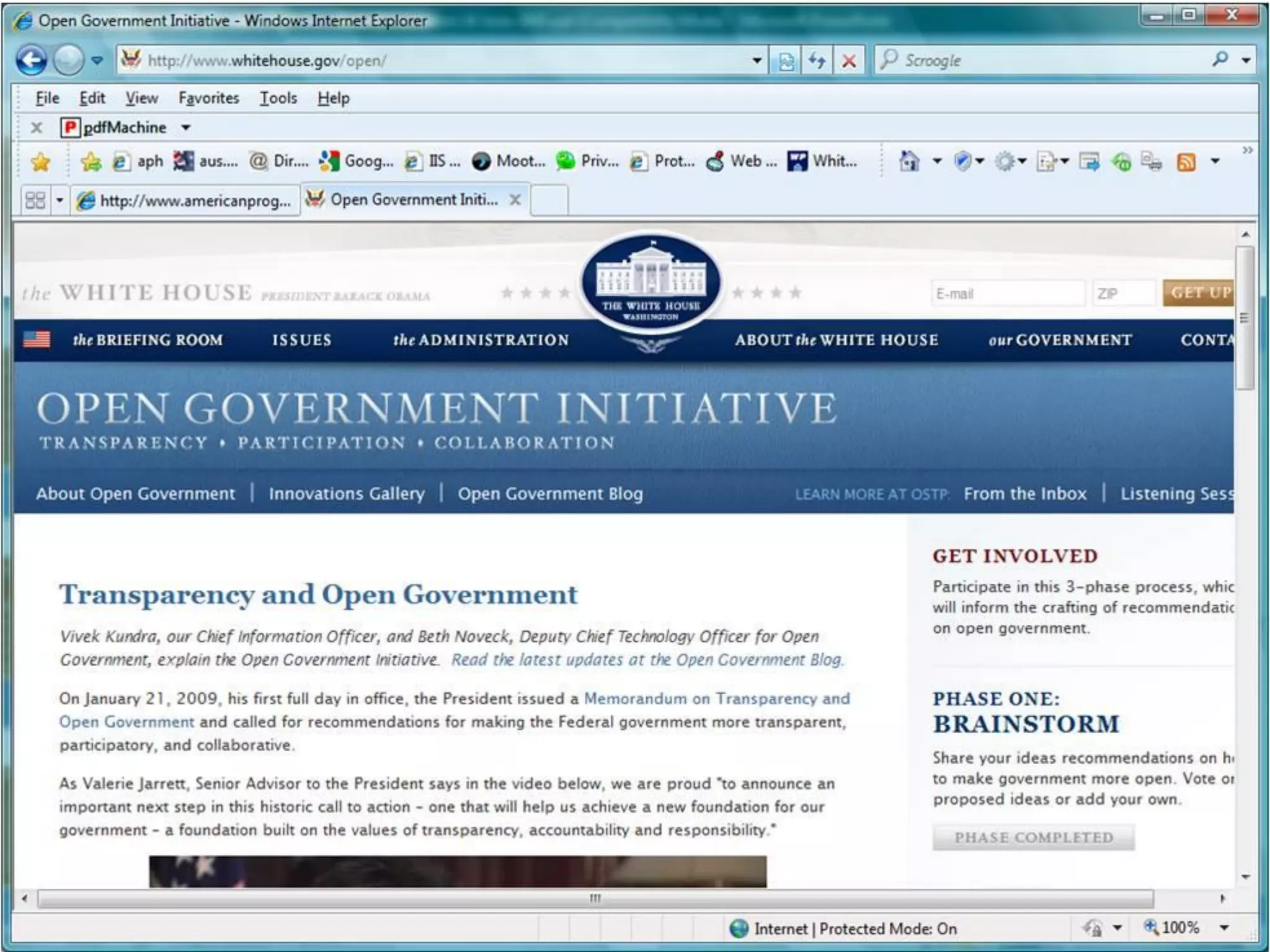
Task: Close the pdfMachine toolbar
Action: click(x=37, y=128)
